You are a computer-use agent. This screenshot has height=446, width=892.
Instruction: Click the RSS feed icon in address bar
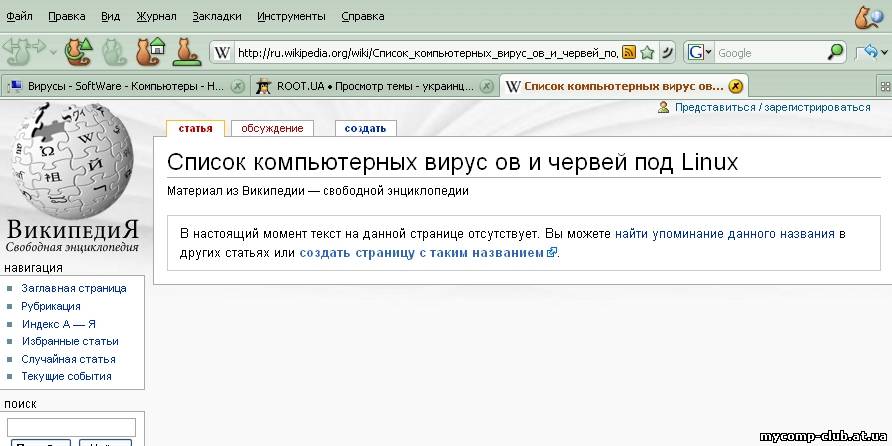[629, 53]
